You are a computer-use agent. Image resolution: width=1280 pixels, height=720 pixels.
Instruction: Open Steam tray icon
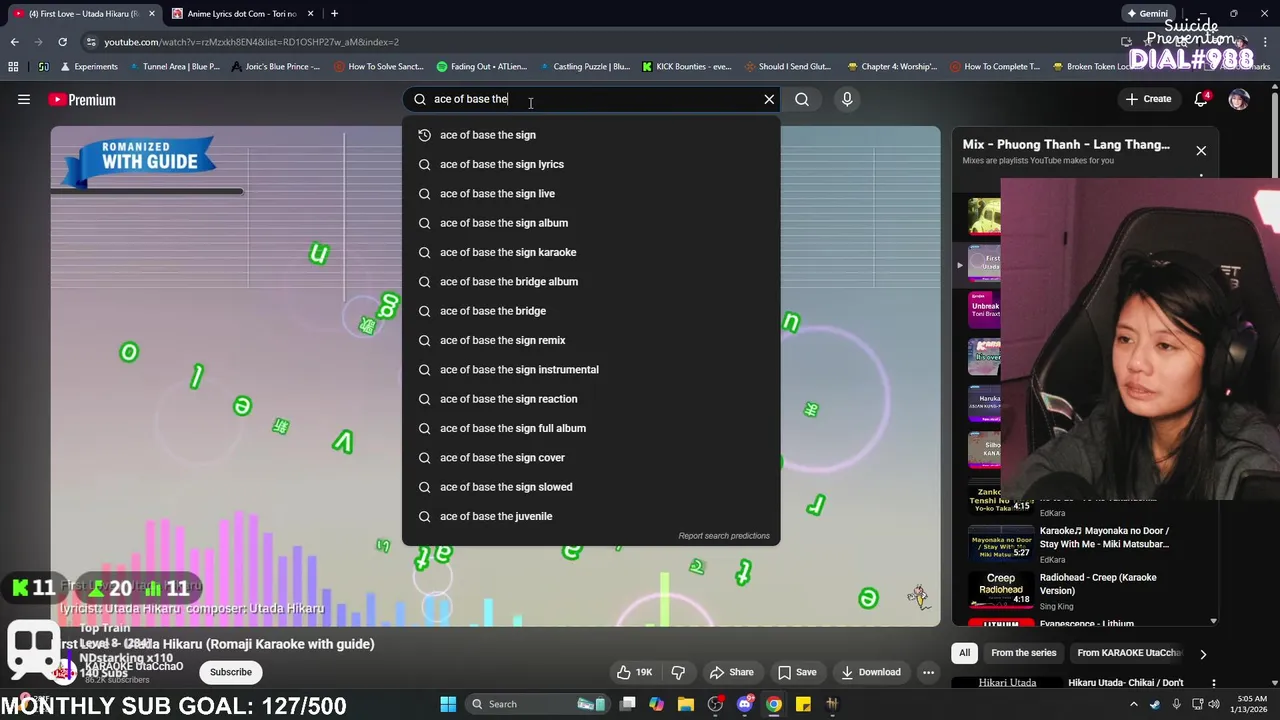[x=1155, y=704]
